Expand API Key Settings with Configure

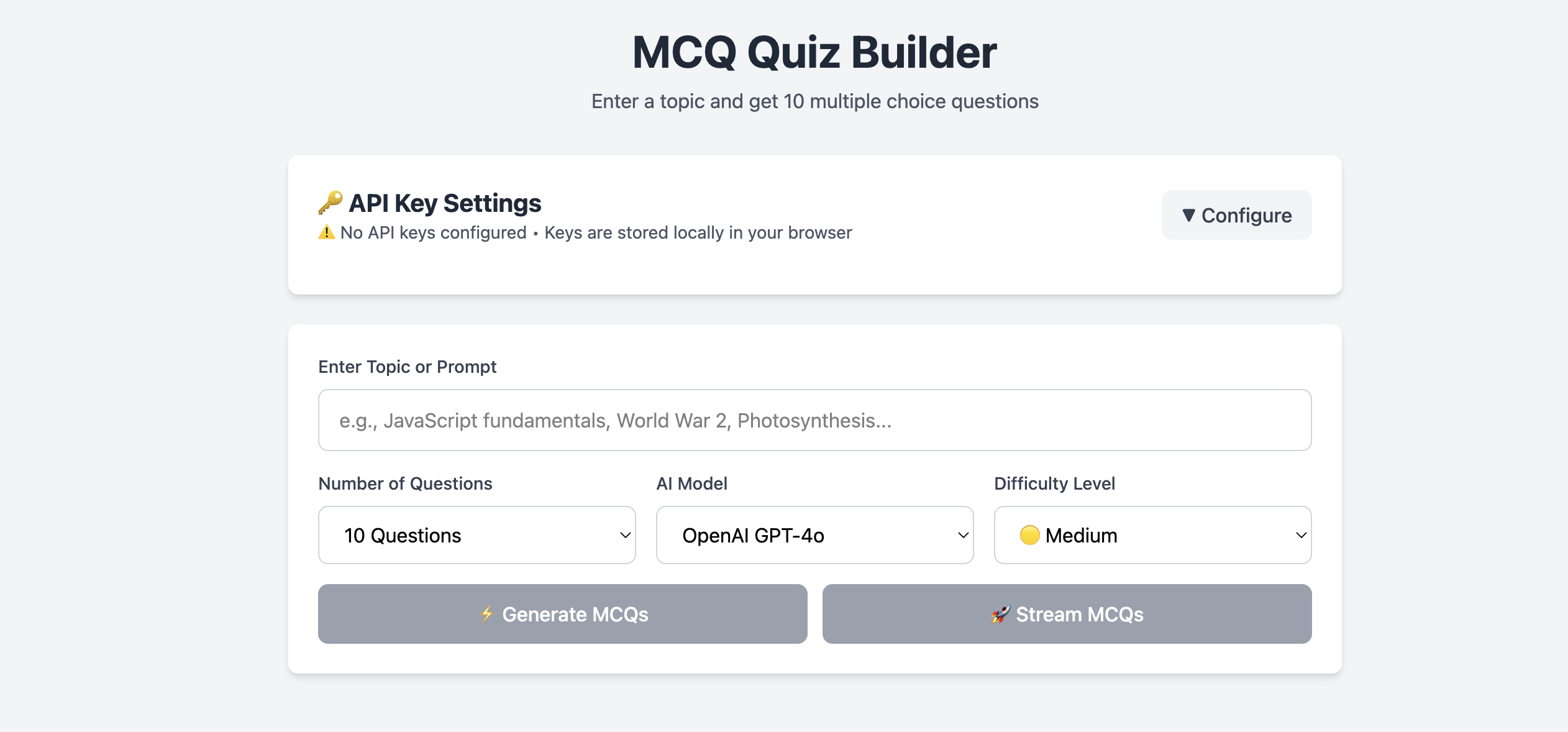click(x=1236, y=215)
